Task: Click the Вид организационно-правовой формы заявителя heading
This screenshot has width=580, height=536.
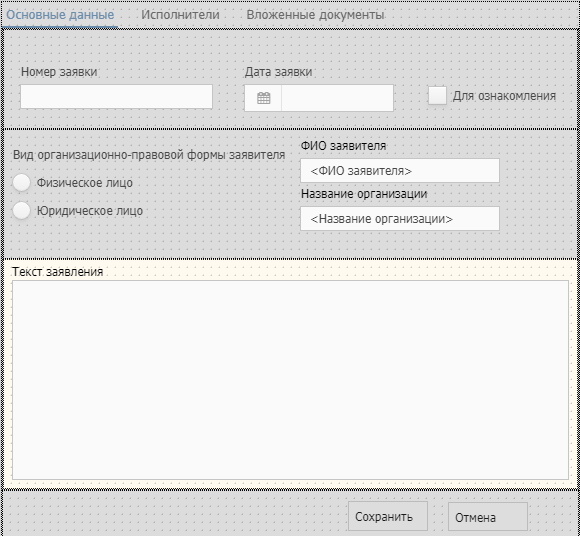Action: [149, 155]
